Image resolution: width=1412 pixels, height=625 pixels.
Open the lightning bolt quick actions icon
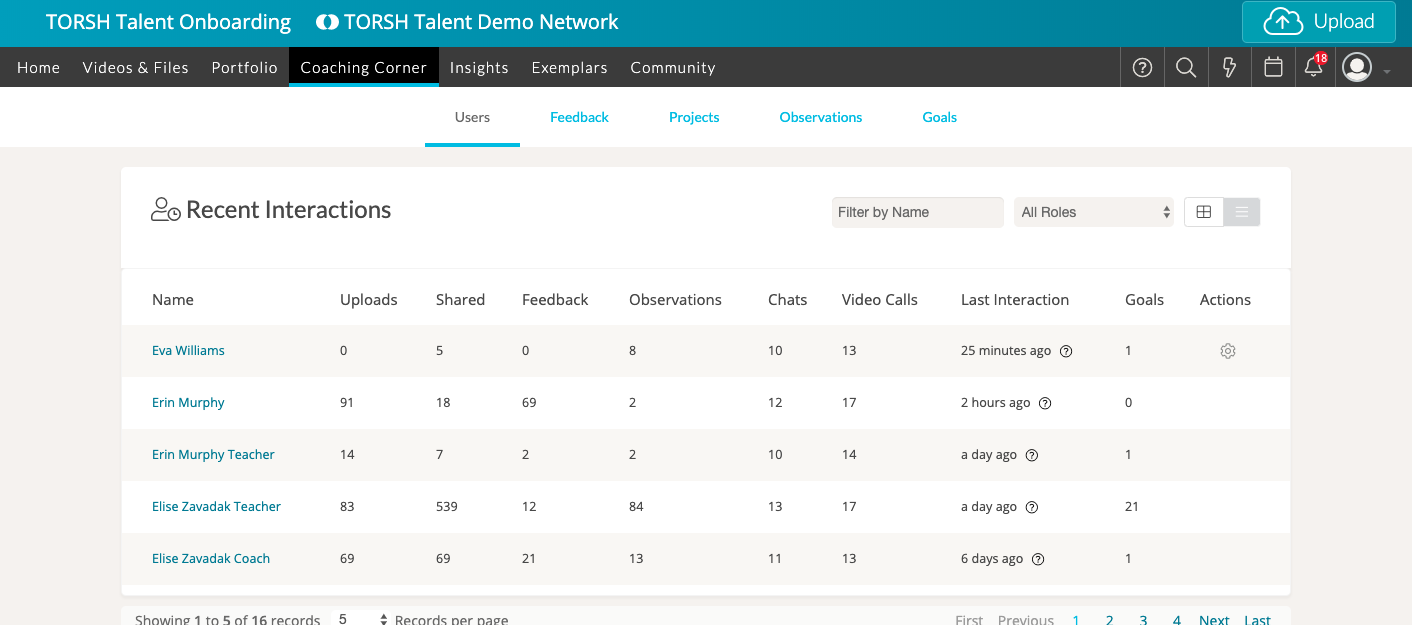[x=1230, y=68]
